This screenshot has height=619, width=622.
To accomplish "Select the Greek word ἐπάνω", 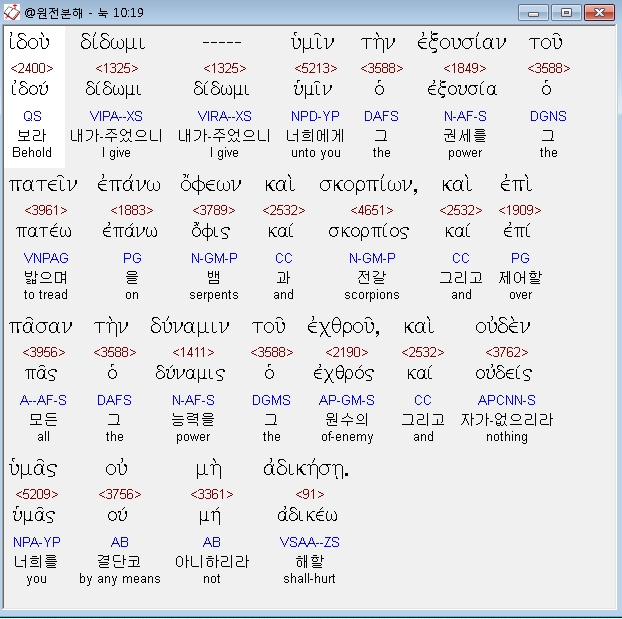I will (x=129, y=184).
